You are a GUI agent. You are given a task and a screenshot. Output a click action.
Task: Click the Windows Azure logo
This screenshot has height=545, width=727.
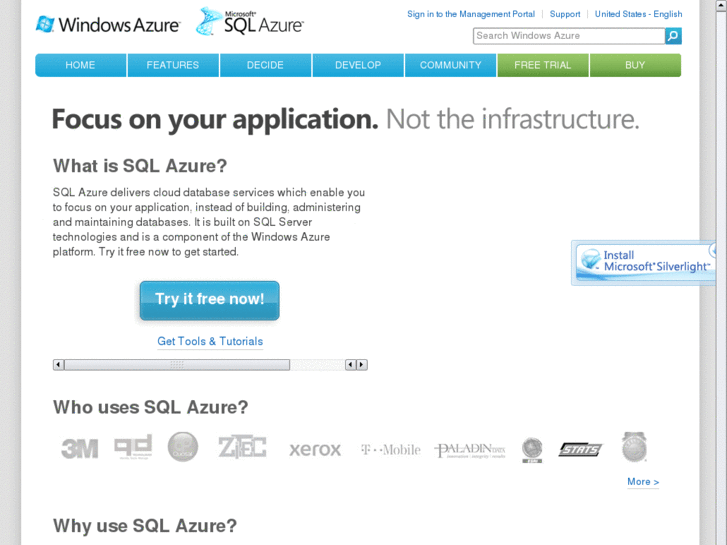pos(108,25)
